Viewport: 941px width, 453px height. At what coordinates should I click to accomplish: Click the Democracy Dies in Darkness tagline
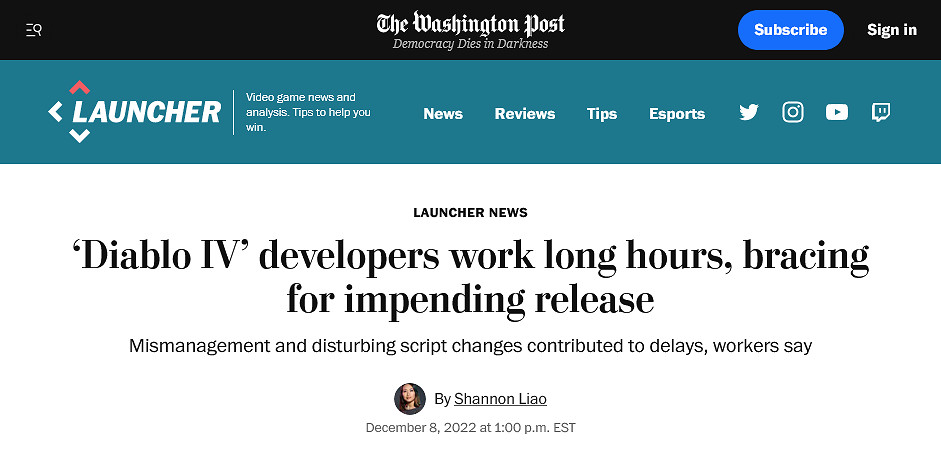[x=470, y=44]
